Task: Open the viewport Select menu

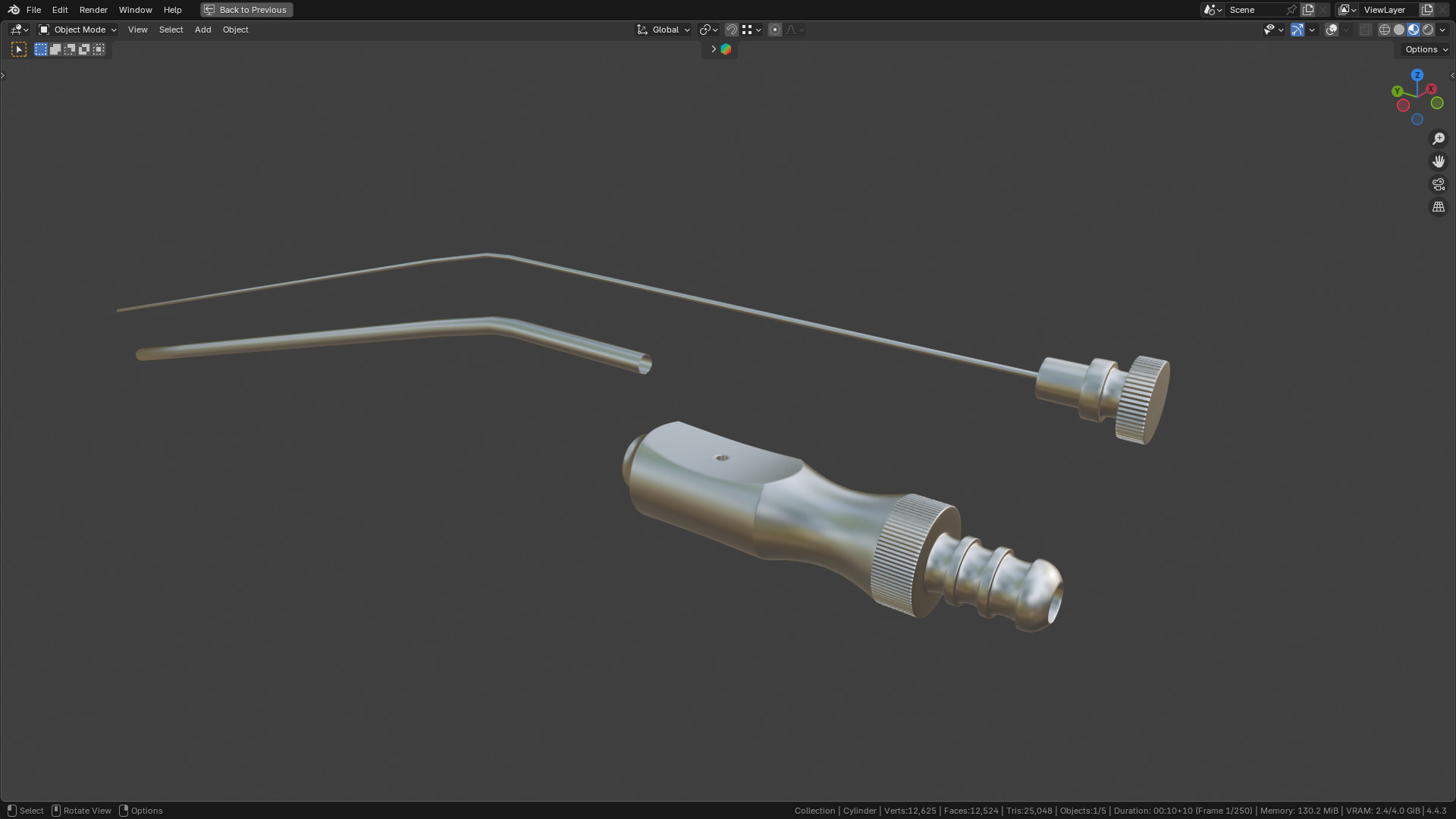Action: tap(171, 30)
